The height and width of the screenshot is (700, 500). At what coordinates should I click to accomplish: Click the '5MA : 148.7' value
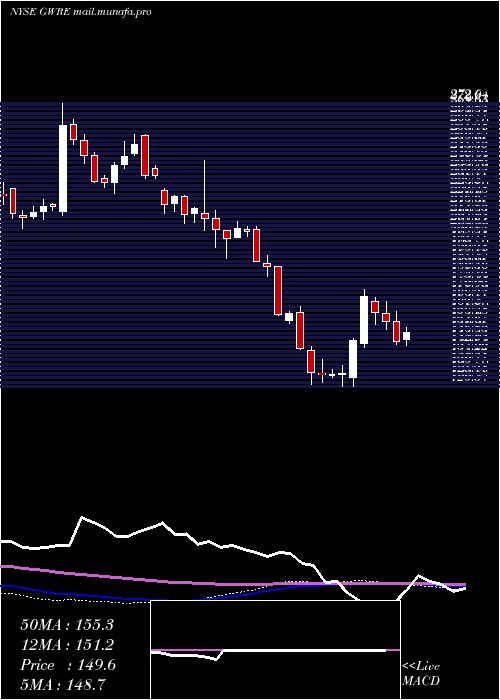[x=63, y=685]
